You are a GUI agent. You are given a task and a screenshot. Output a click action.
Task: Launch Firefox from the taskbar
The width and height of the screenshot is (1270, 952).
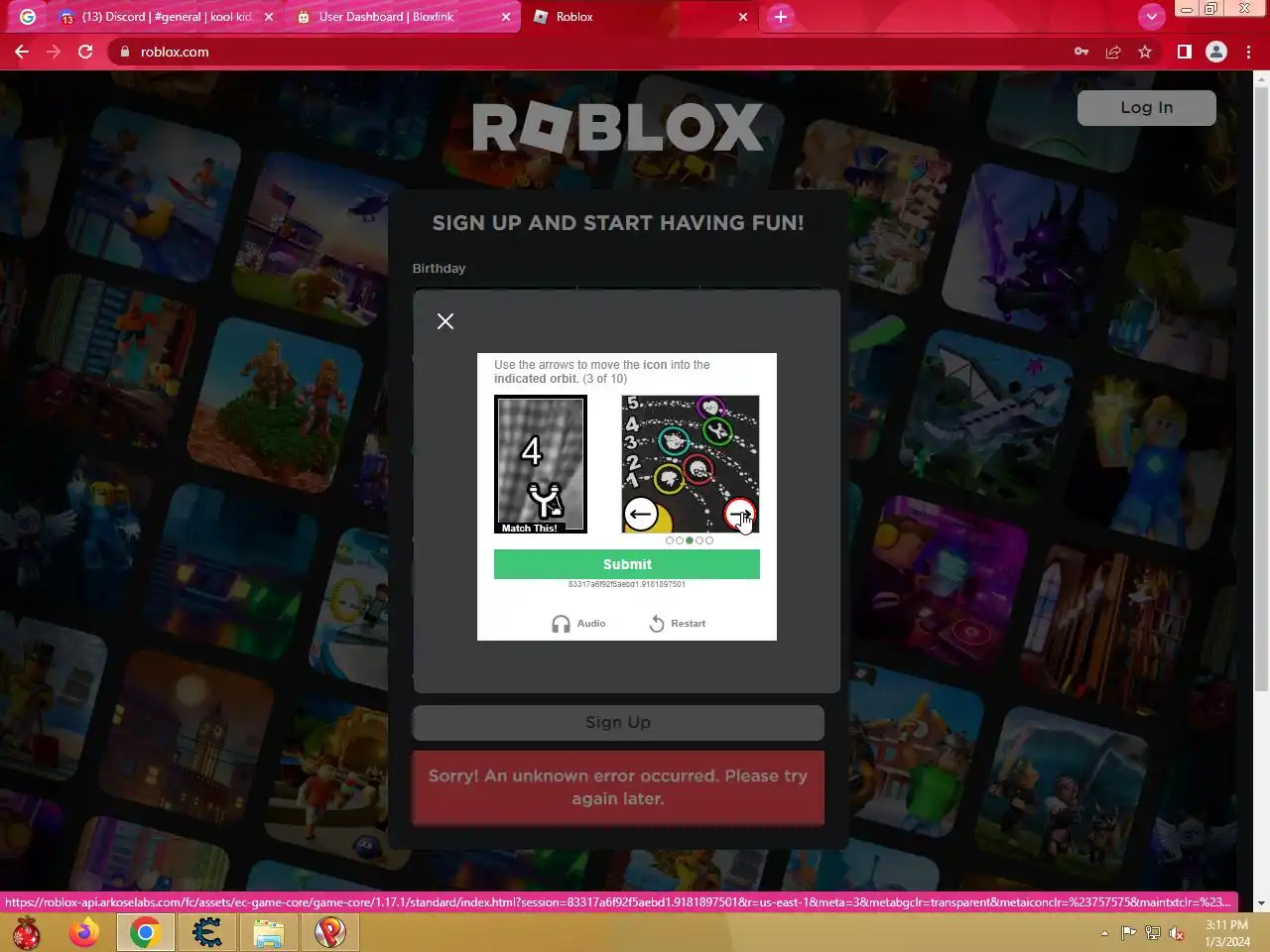point(84,932)
